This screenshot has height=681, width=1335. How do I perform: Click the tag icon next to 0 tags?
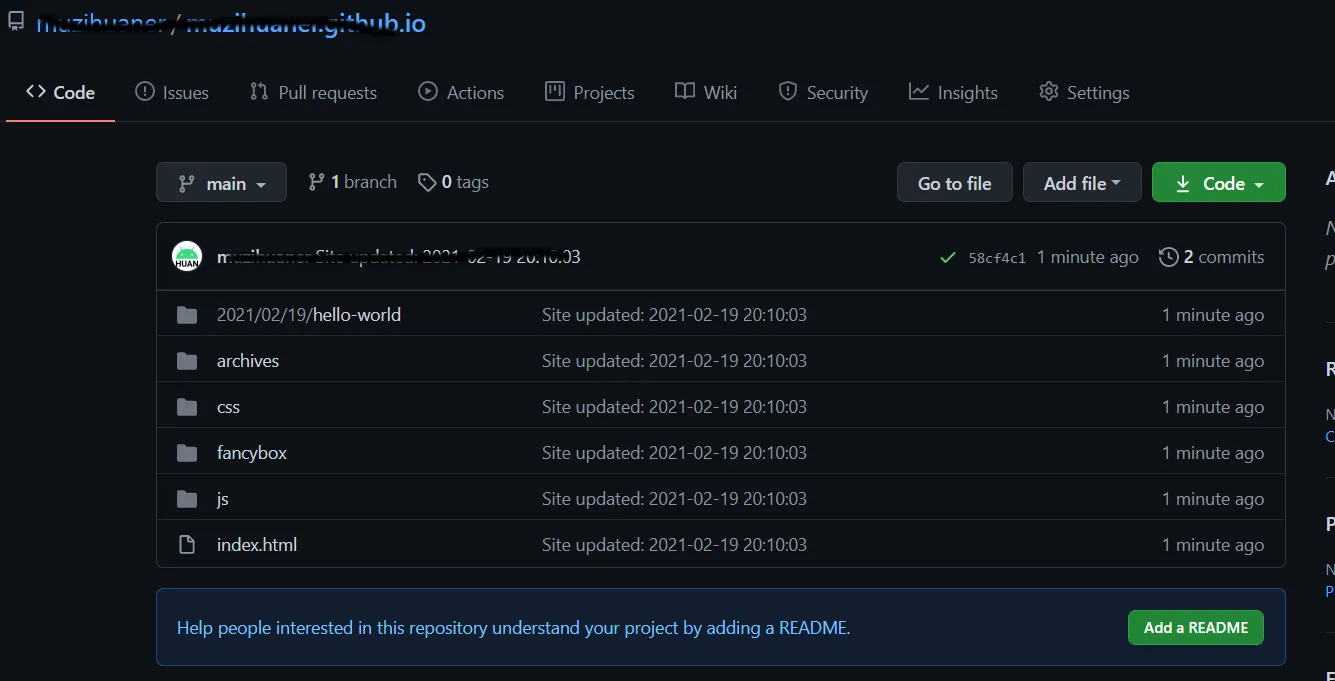point(427,182)
